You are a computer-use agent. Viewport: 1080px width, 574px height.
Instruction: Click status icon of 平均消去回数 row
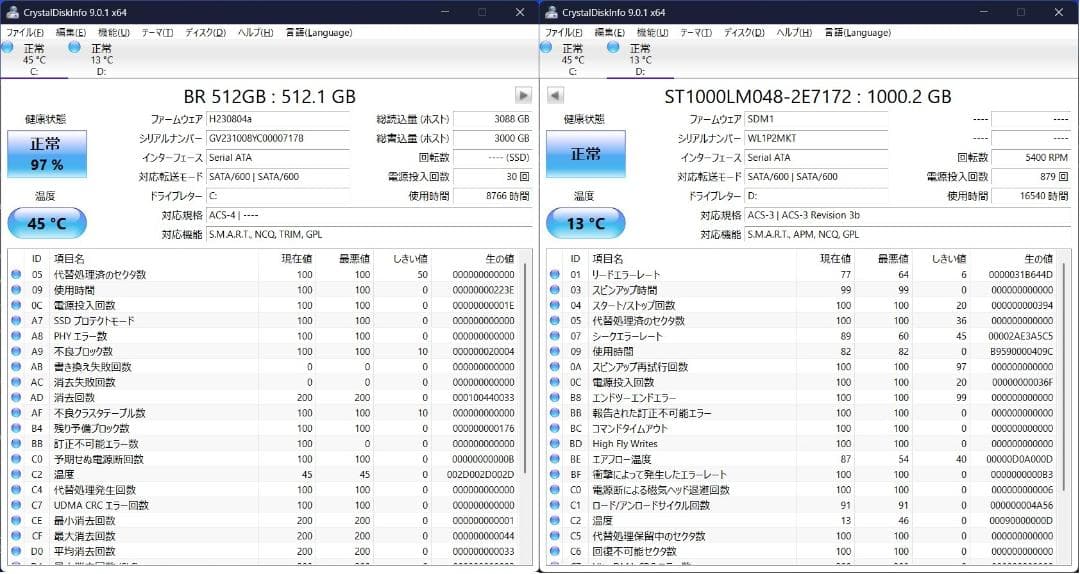16,551
